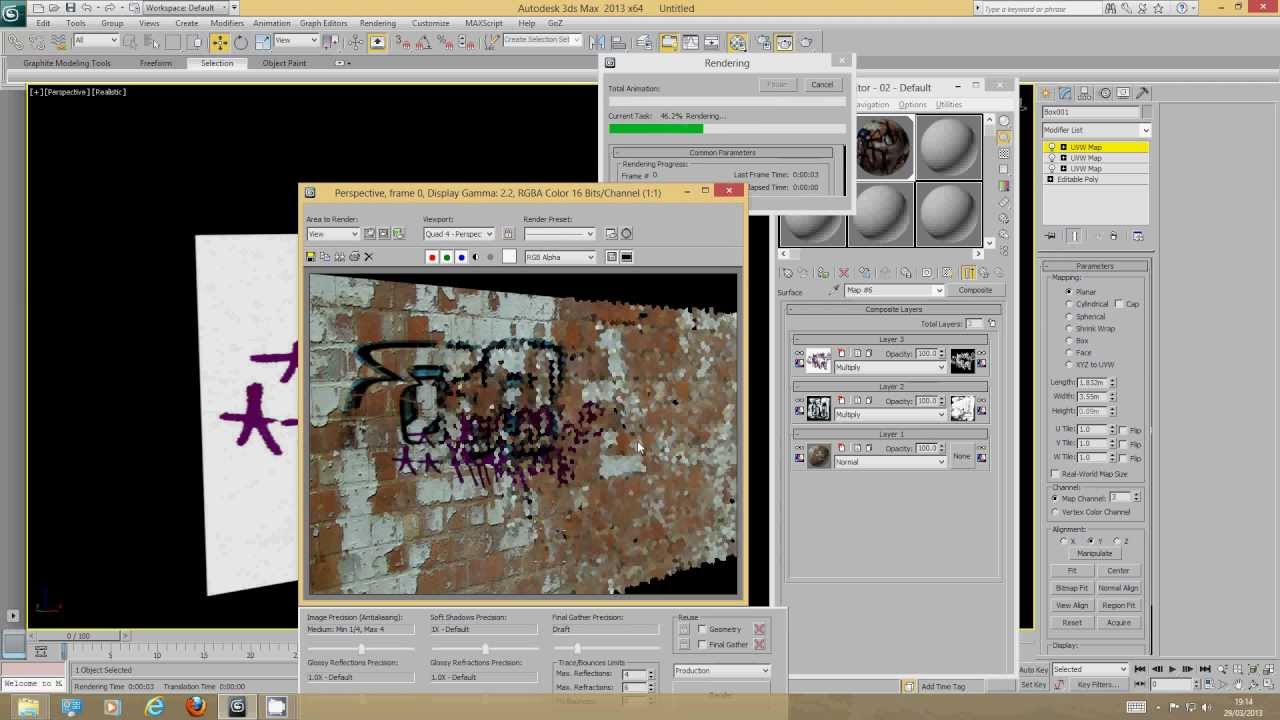Screen dimensions: 1280x720
Task: Open the MAXScript menu
Action: [484, 23]
